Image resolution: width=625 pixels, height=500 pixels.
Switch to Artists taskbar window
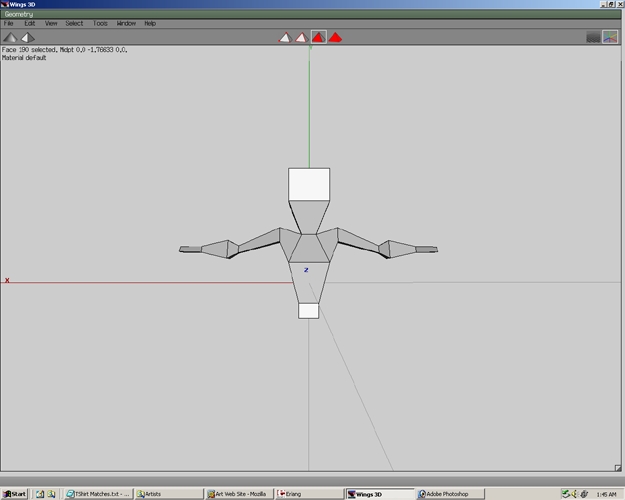pyautogui.click(x=169, y=494)
